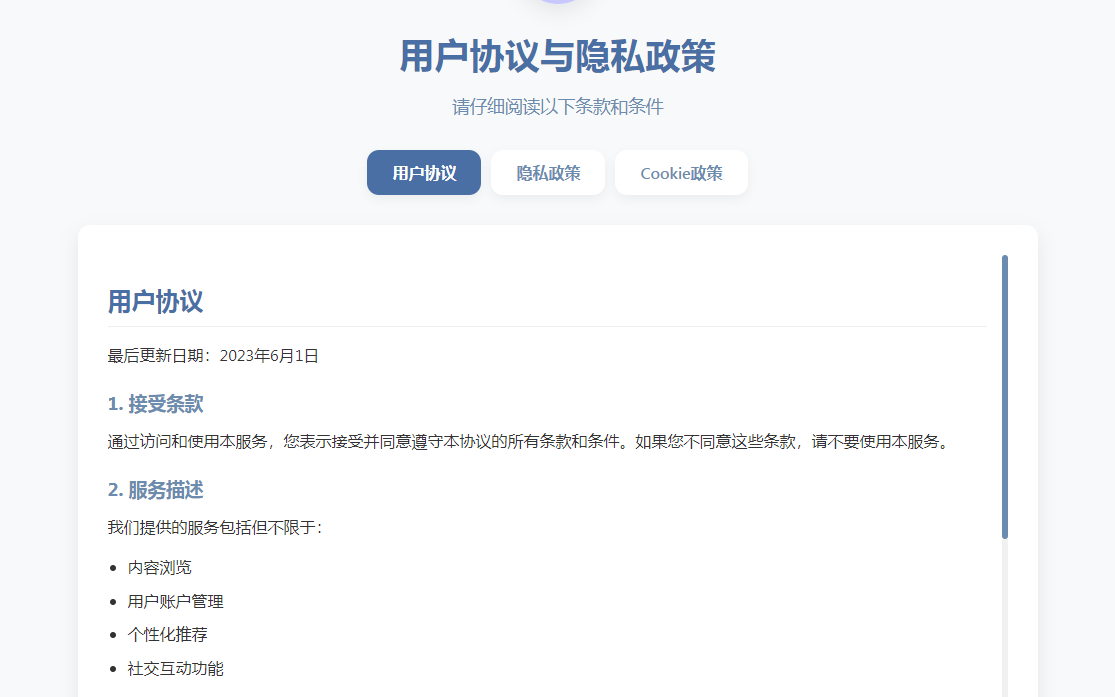The image size is (1115, 697).
Task: Open the Cookie政策 tab
Action: click(x=681, y=172)
